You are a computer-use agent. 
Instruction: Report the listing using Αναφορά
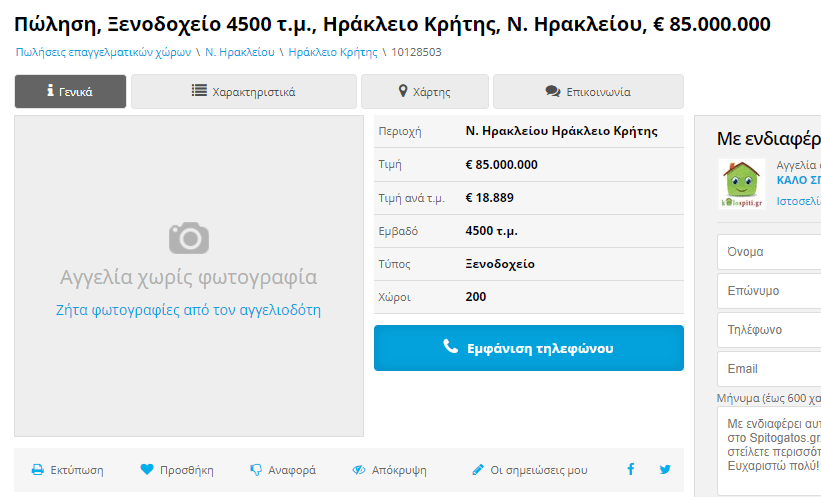tap(283, 470)
